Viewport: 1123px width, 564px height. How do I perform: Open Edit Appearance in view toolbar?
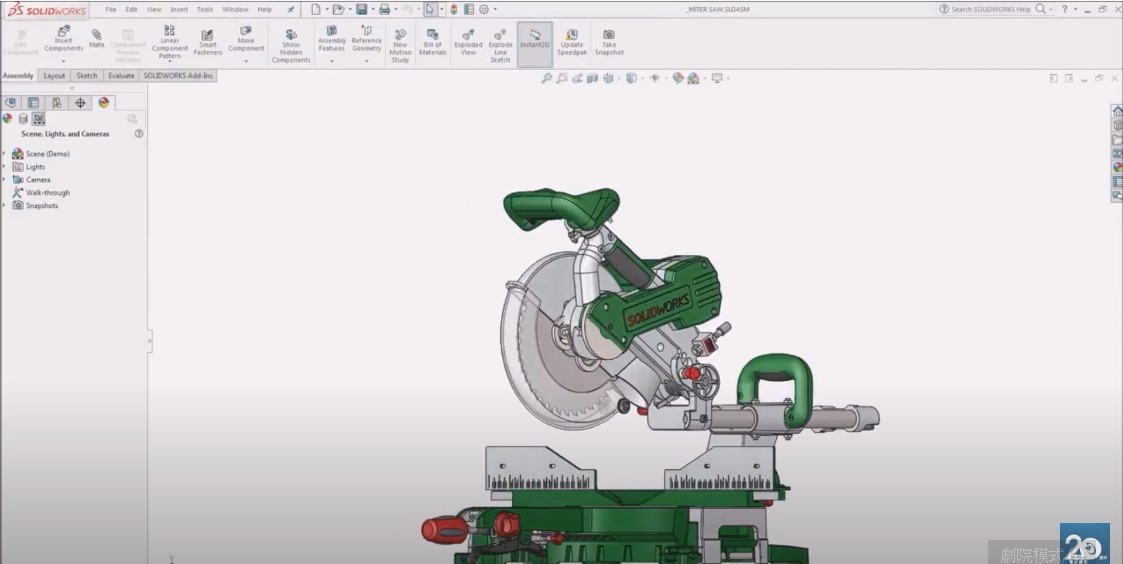point(678,78)
